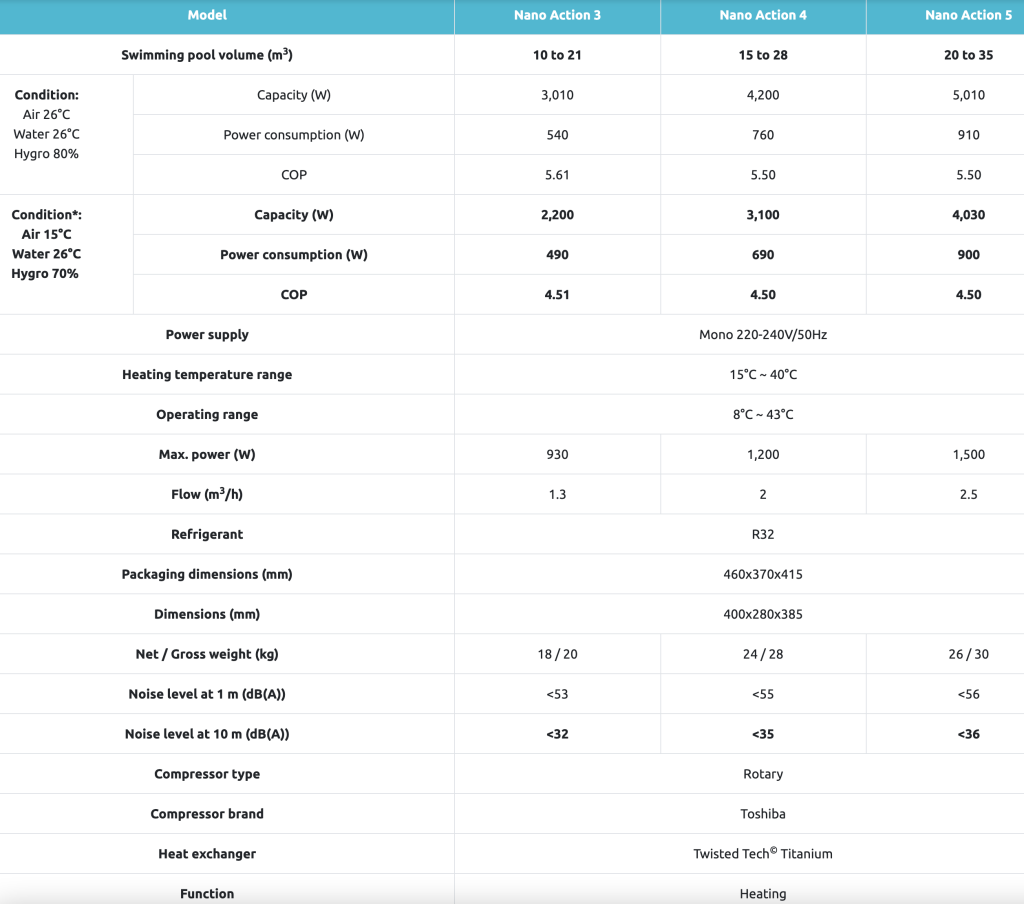Click the capacity value "4,200"
The image size is (1024, 904).
(763, 95)
